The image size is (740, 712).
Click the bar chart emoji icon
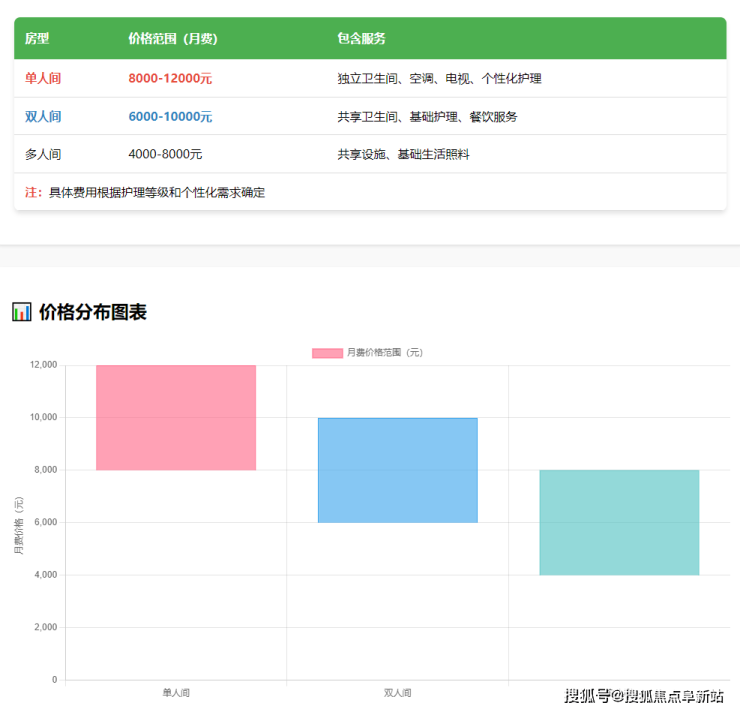[21, 312]
